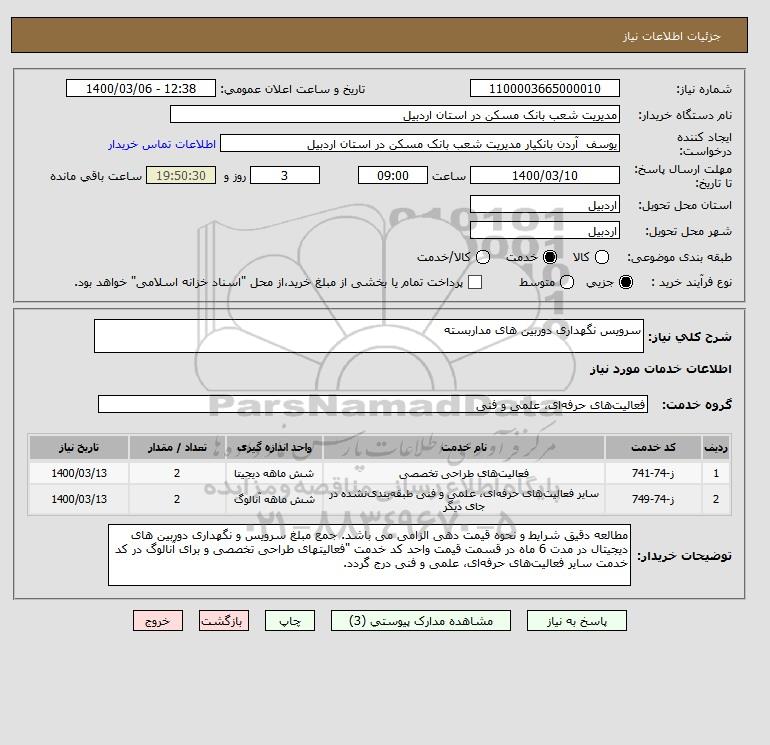This screenshot has width=770, height=745.
Task: Click the quantity cell in row 2
Action: 177,499
